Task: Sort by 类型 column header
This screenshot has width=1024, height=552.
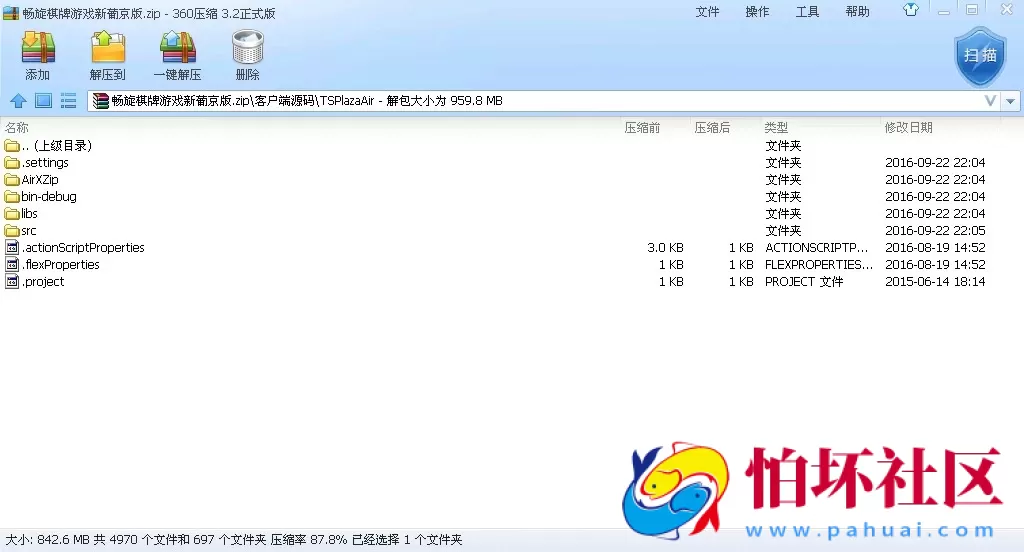Action: tap(776, 127)
